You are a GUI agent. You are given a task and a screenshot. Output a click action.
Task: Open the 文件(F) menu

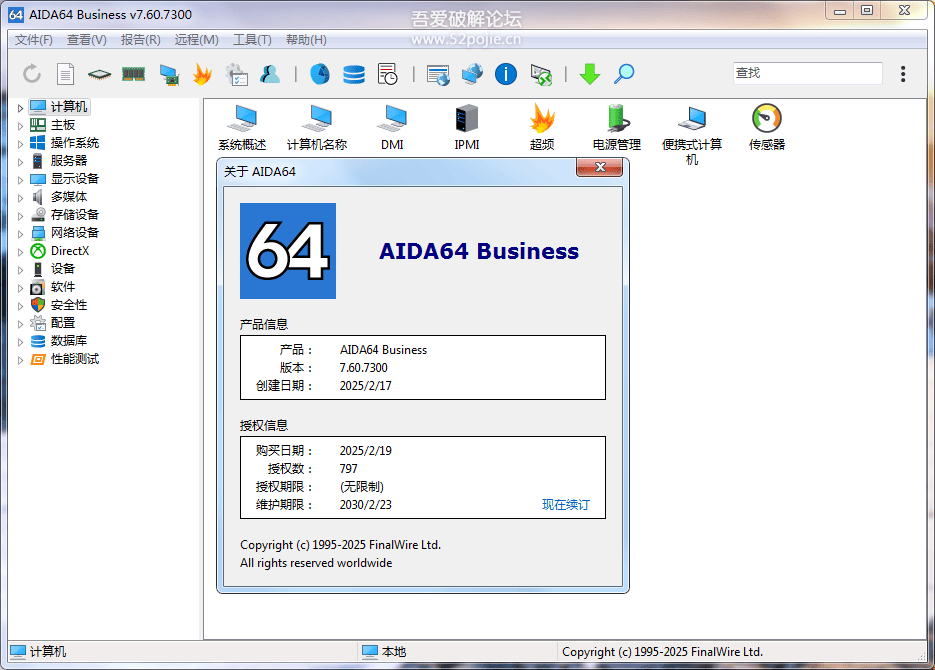pos(33,39)
